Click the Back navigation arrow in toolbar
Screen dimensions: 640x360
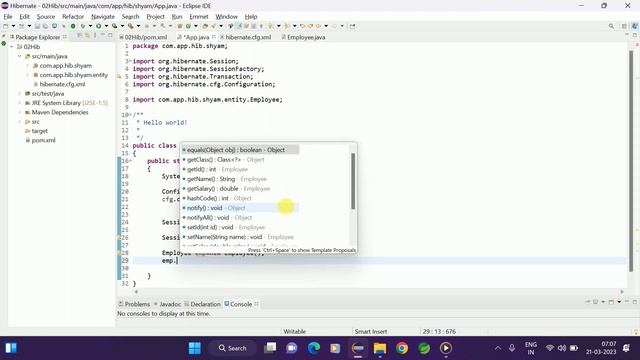click(318, 26)
